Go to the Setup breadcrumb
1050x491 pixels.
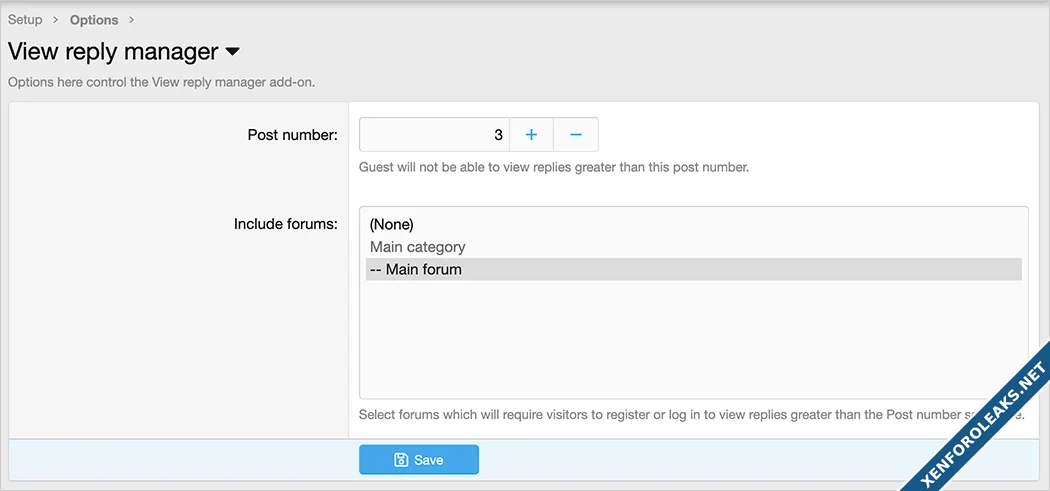pos(25,20)
